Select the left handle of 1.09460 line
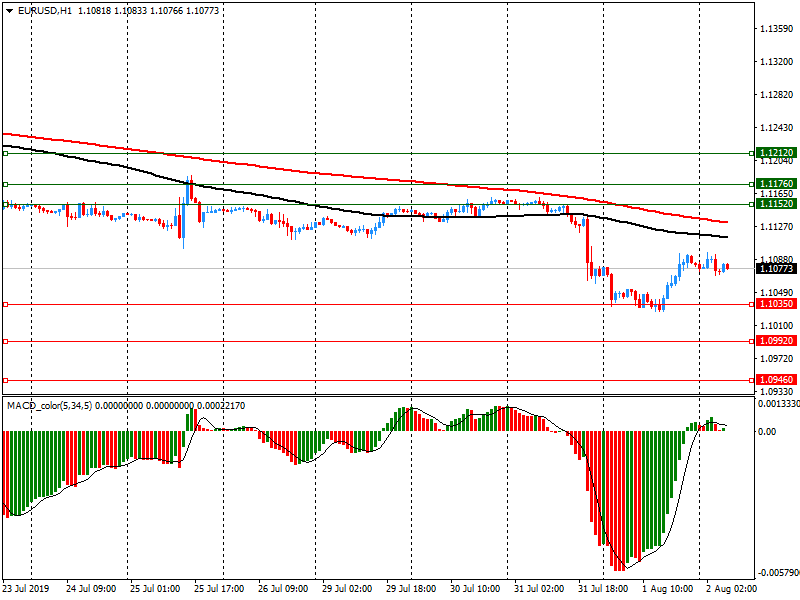Viewport: 800px width, 600px height. [6, 380]
